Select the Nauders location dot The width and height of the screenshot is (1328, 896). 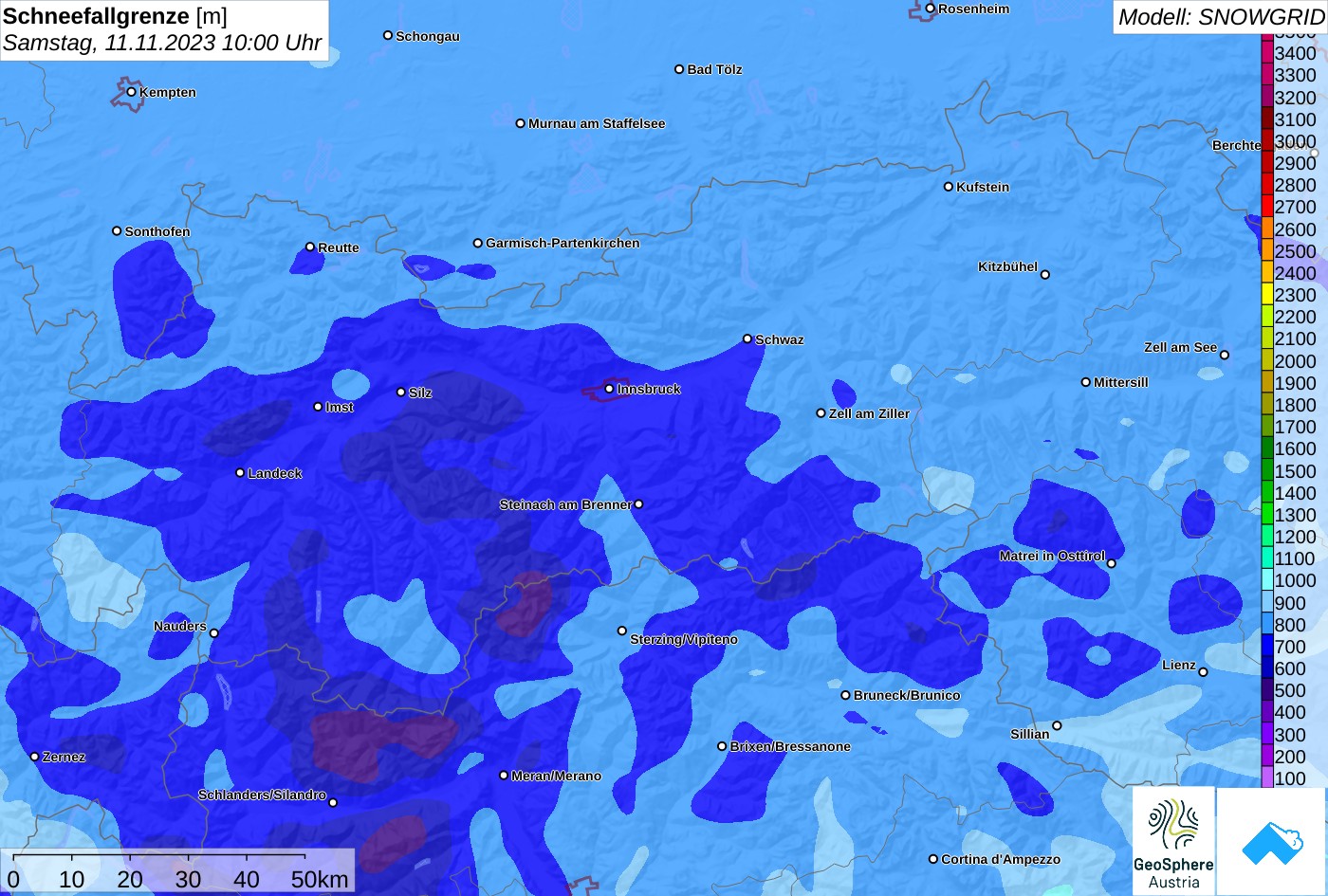tap(214, 633)
